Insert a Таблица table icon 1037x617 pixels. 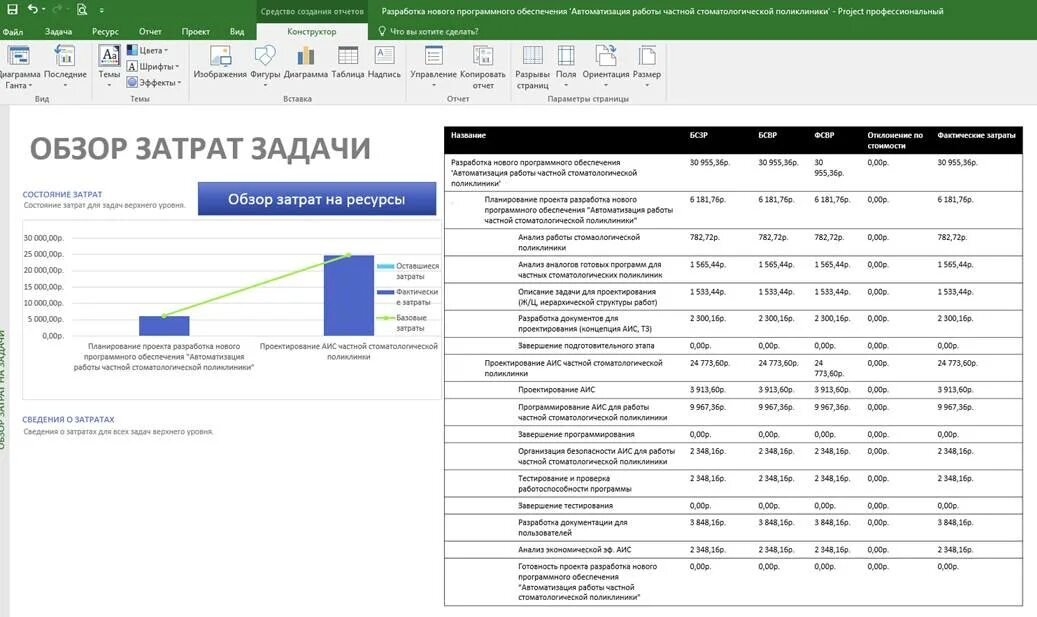348,56
